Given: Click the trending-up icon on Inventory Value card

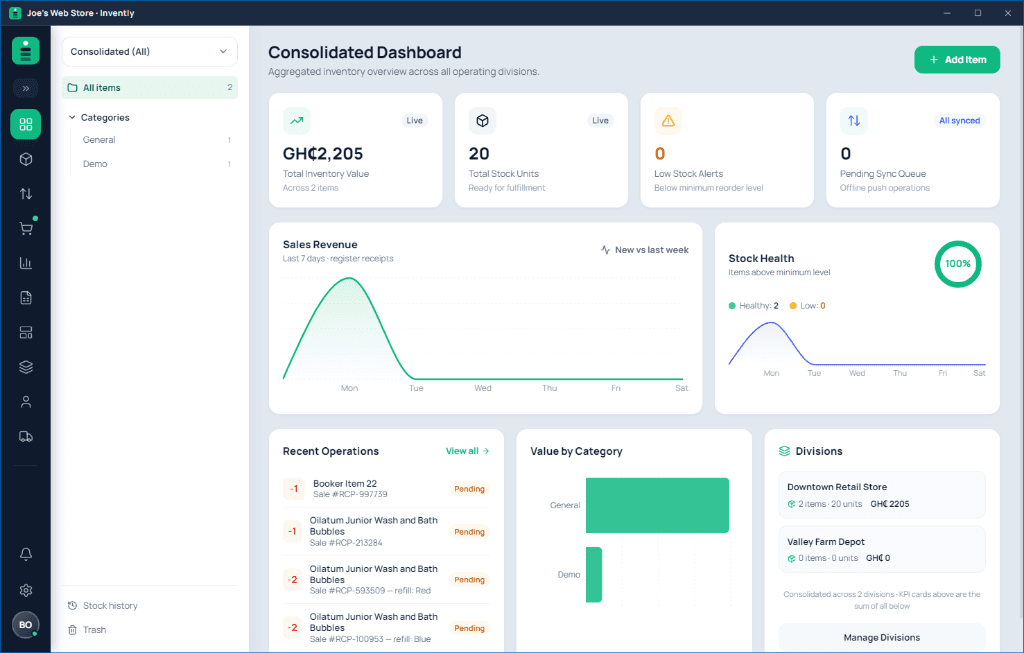Looking at the screenshot, I should [x=296, y=121].
